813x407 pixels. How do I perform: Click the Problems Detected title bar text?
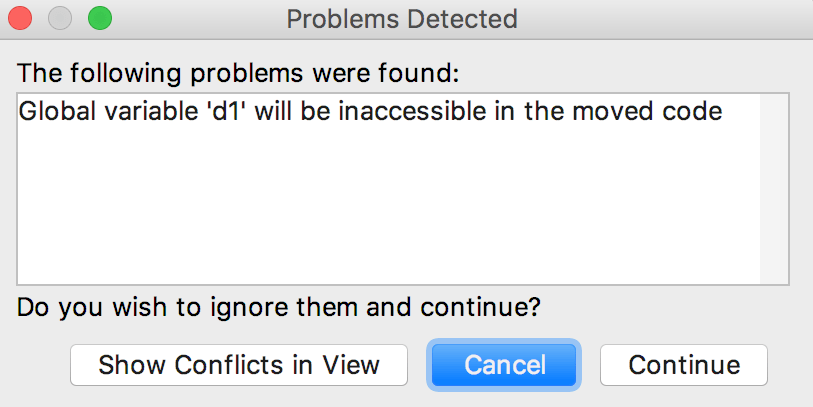point(402,18)
